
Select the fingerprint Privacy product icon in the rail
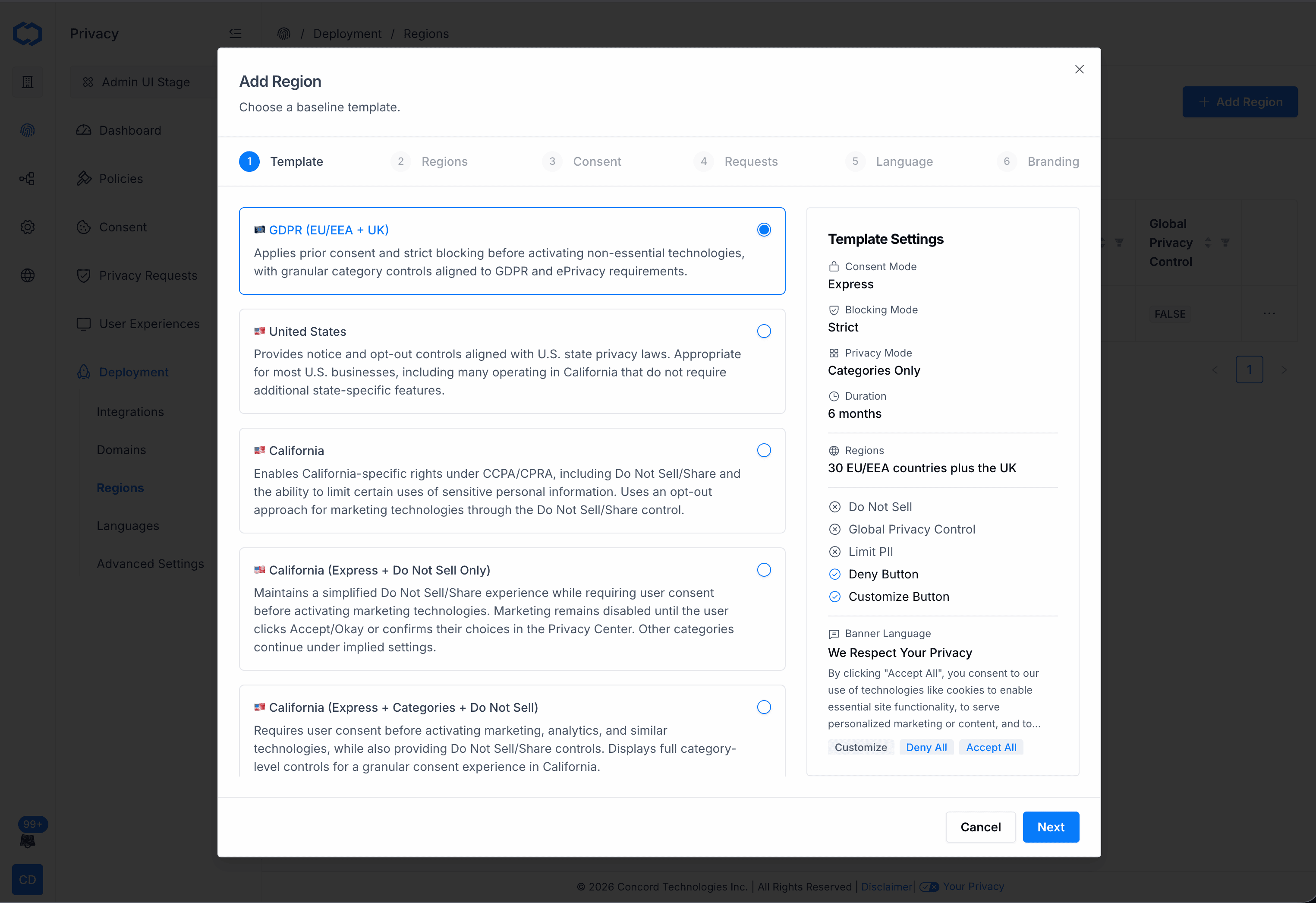(x=27, y=130)
